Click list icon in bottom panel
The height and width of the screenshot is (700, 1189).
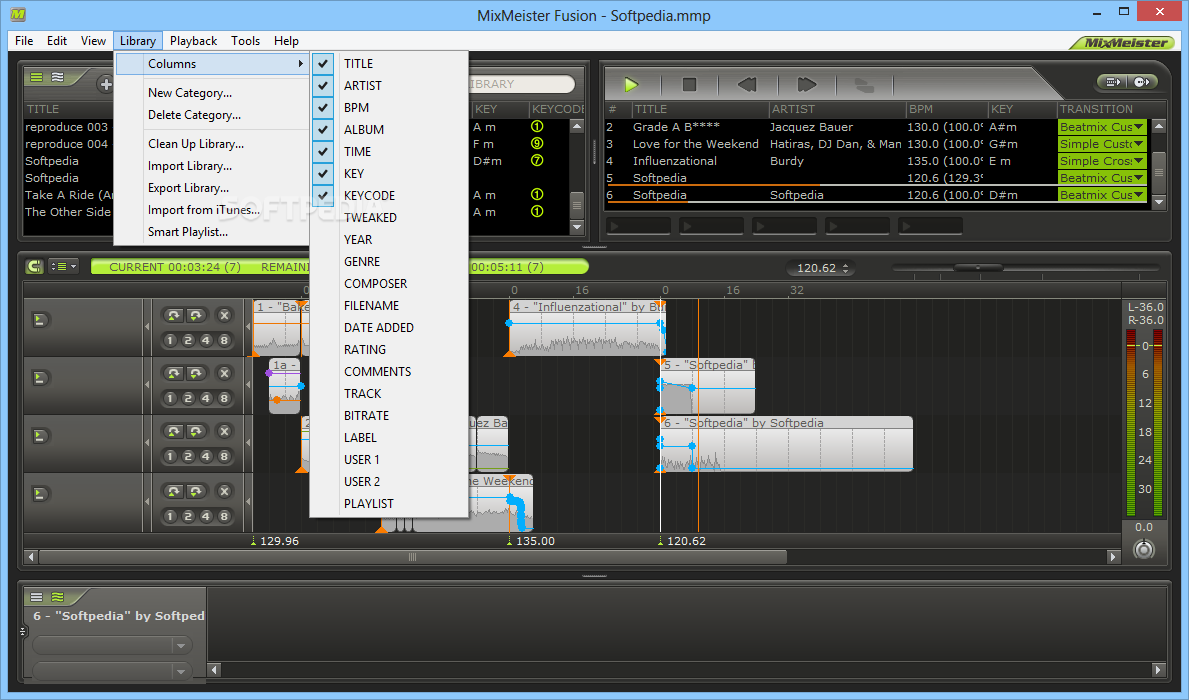tap(36, 597)
